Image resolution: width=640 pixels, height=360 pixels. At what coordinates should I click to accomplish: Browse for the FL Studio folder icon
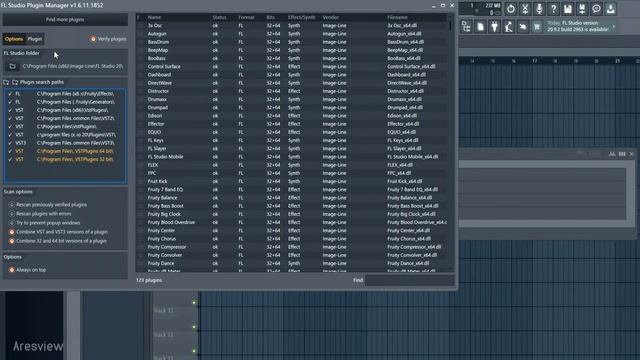tap(13, 66)
